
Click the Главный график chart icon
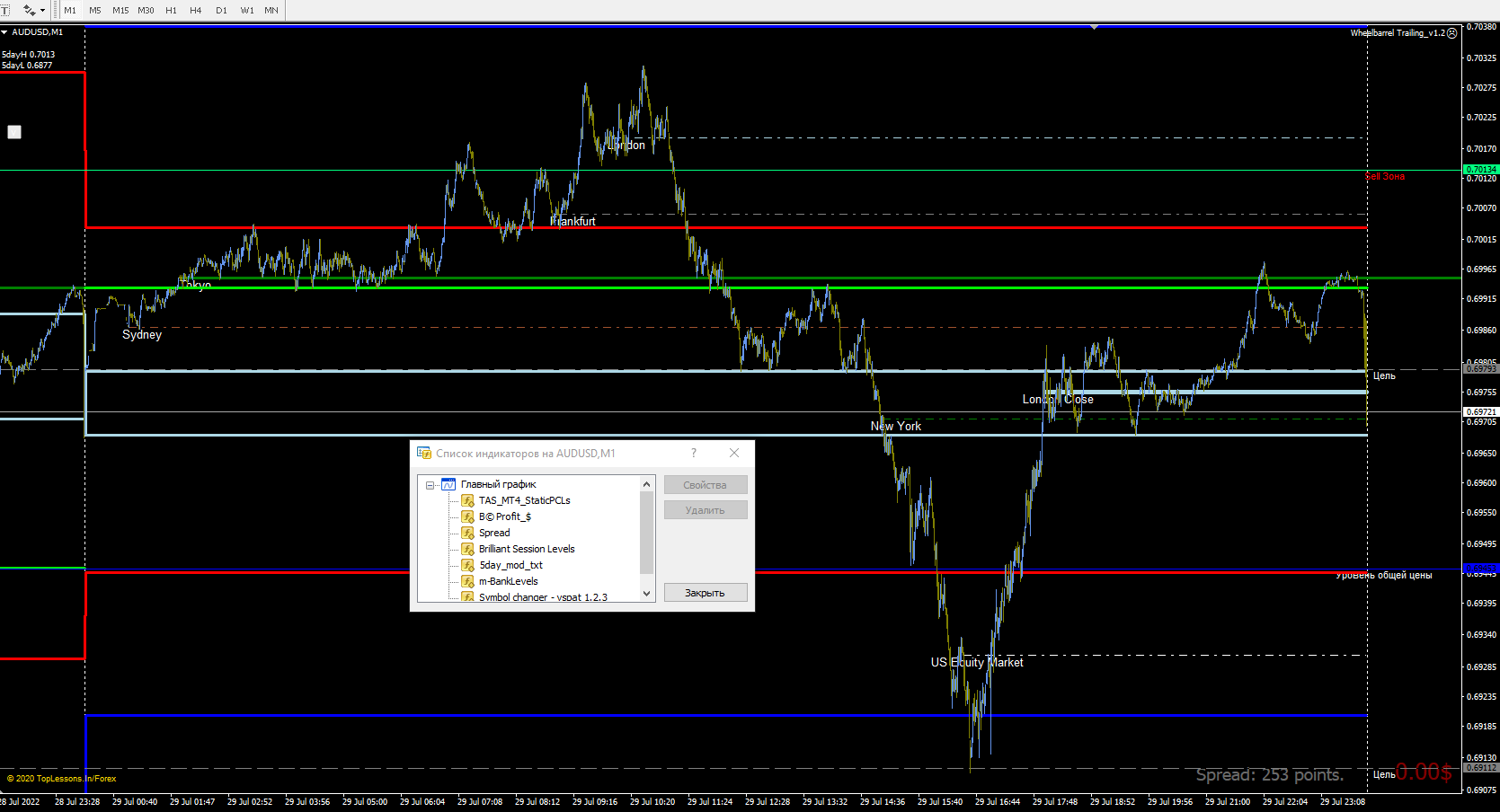[x=448, y=485]
